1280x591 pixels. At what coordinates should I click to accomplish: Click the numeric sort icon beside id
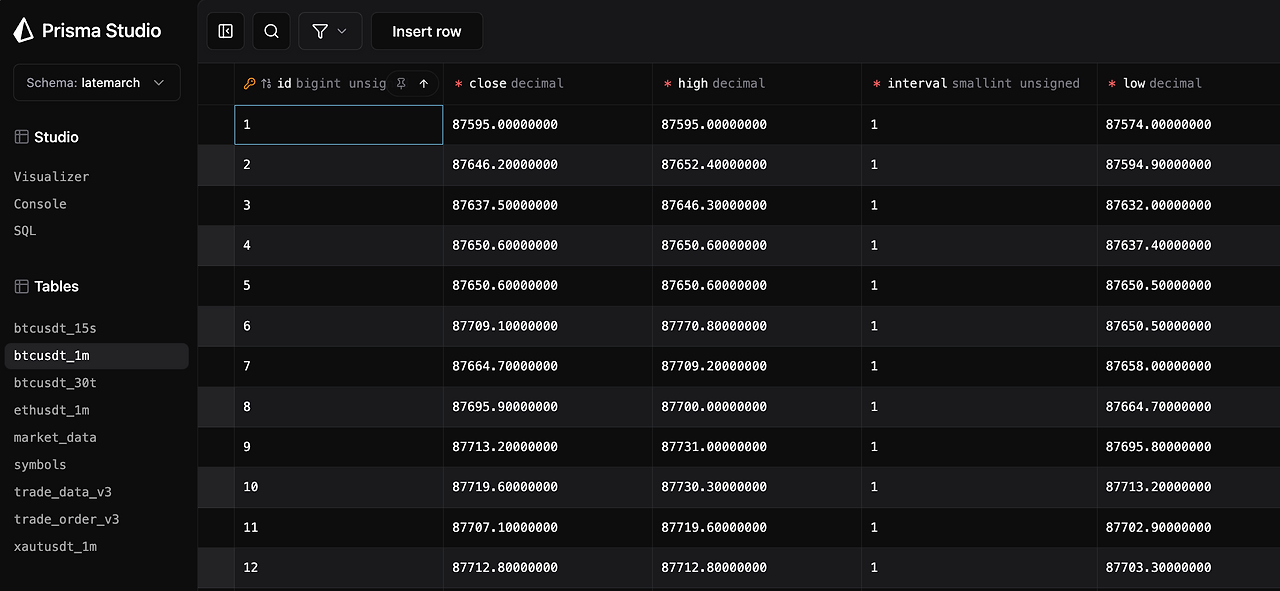coord(266,84)
